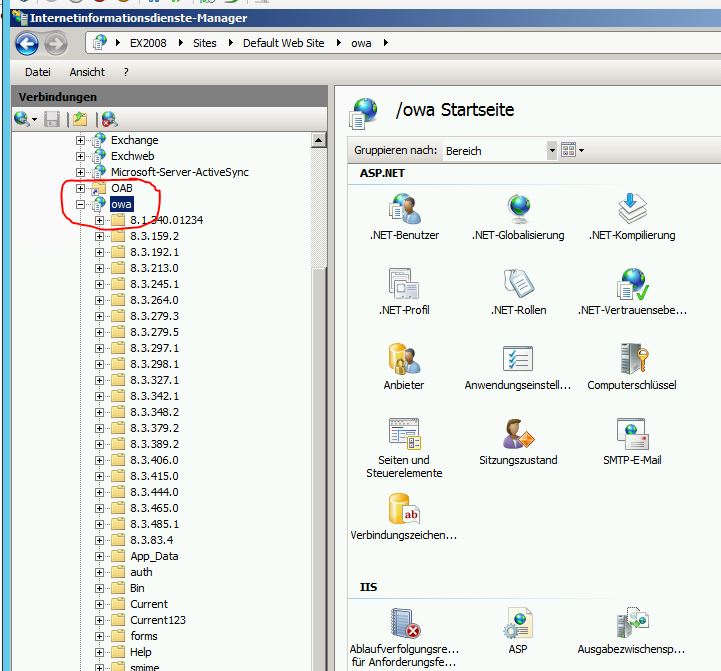
Task: Open Anwendungseinstellungen feature icon
Action: (518, 367)
